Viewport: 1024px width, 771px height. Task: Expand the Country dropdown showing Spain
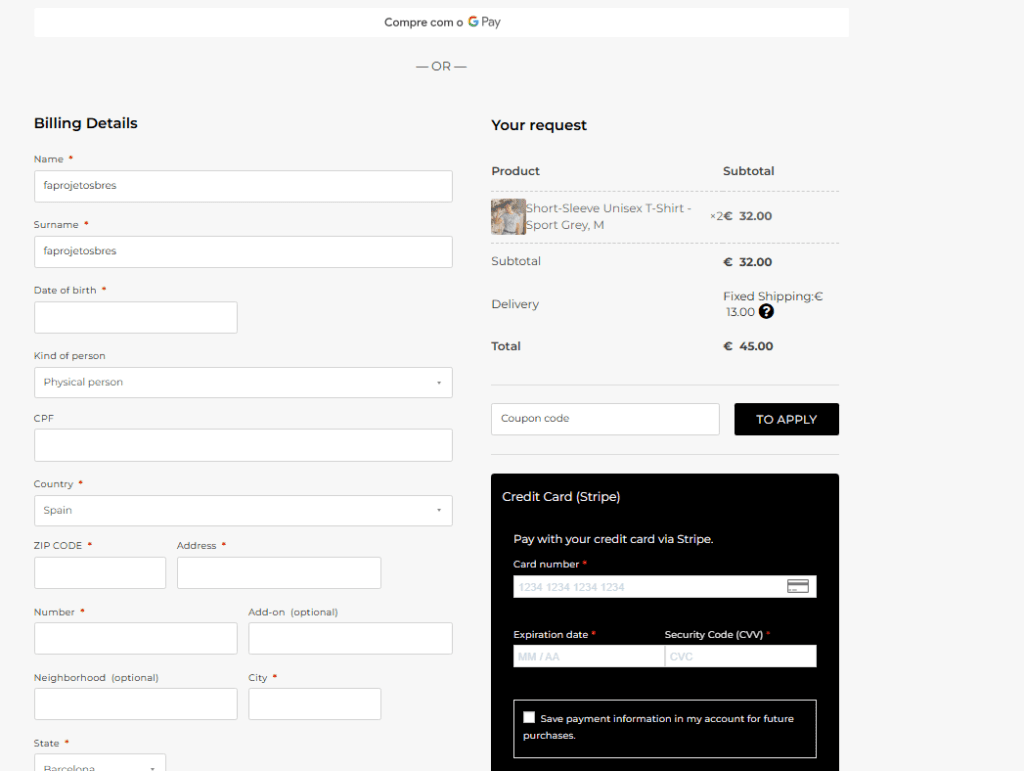coord(242,510)
